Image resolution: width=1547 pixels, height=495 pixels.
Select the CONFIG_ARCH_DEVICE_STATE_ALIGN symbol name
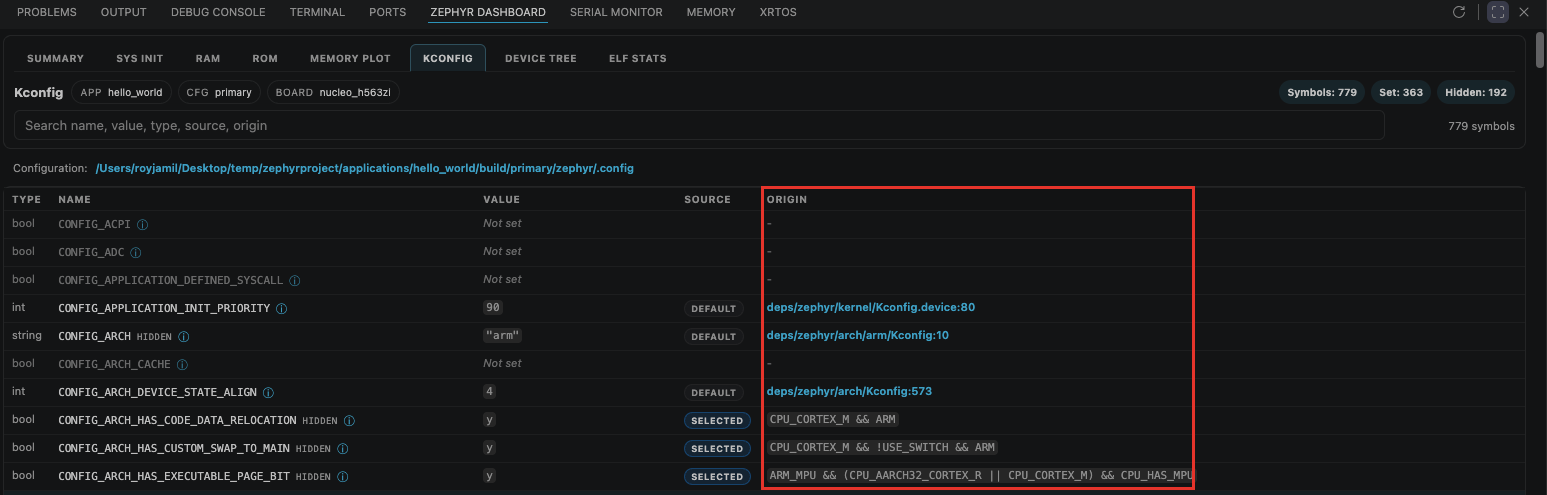pyautogui.click(x=158, y=392)
